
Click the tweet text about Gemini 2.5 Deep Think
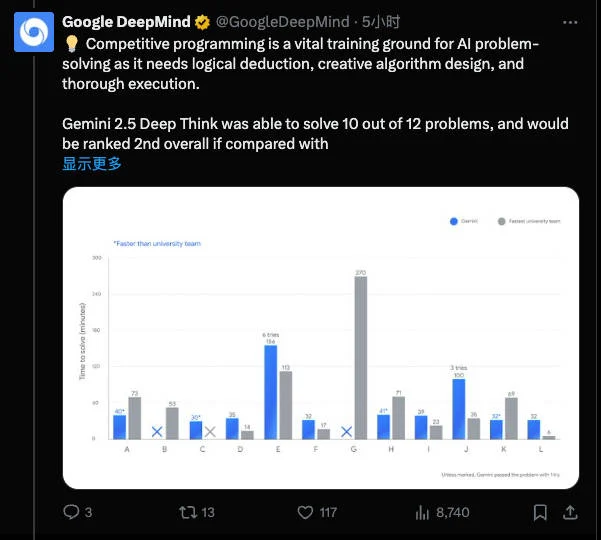pos(315,134)
